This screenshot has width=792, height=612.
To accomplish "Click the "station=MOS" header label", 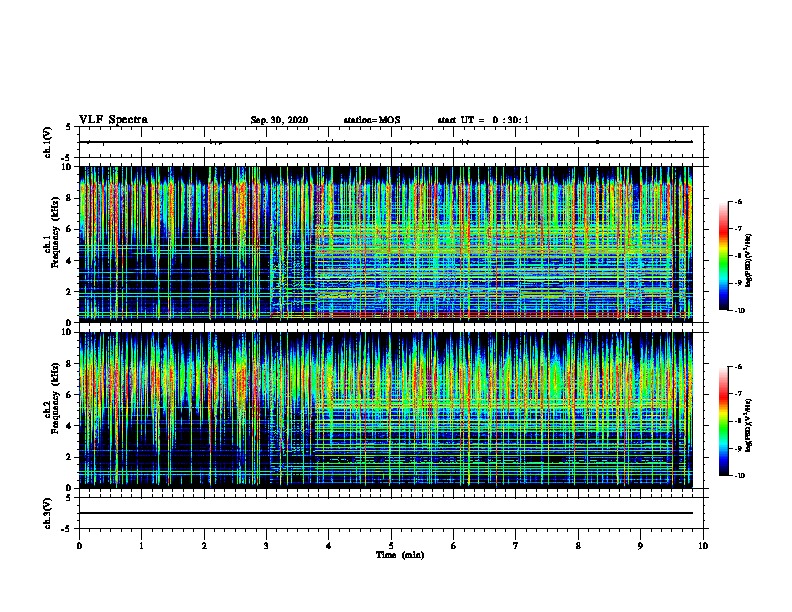I will 372,120.
